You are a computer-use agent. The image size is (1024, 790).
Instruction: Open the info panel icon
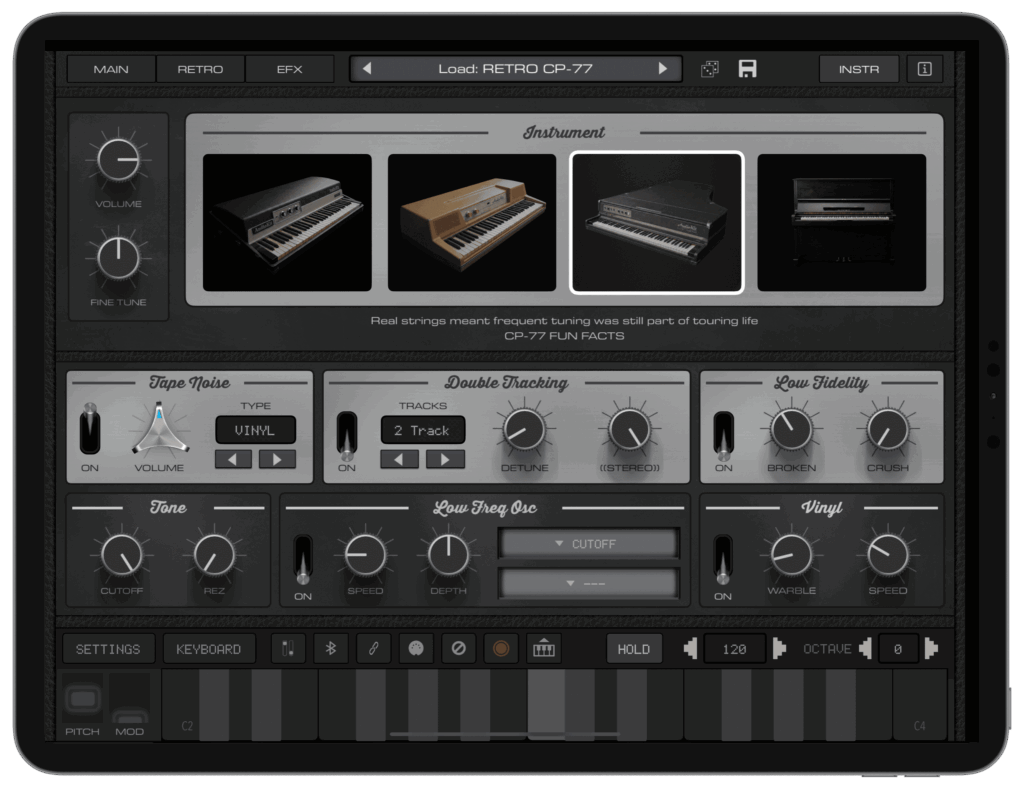(924, 69)
